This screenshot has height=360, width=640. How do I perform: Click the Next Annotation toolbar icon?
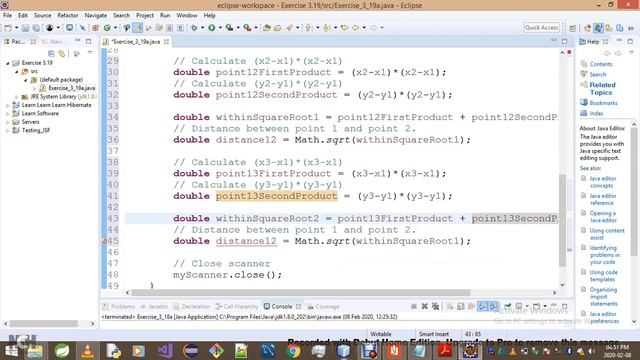click(x=309, y=28)
